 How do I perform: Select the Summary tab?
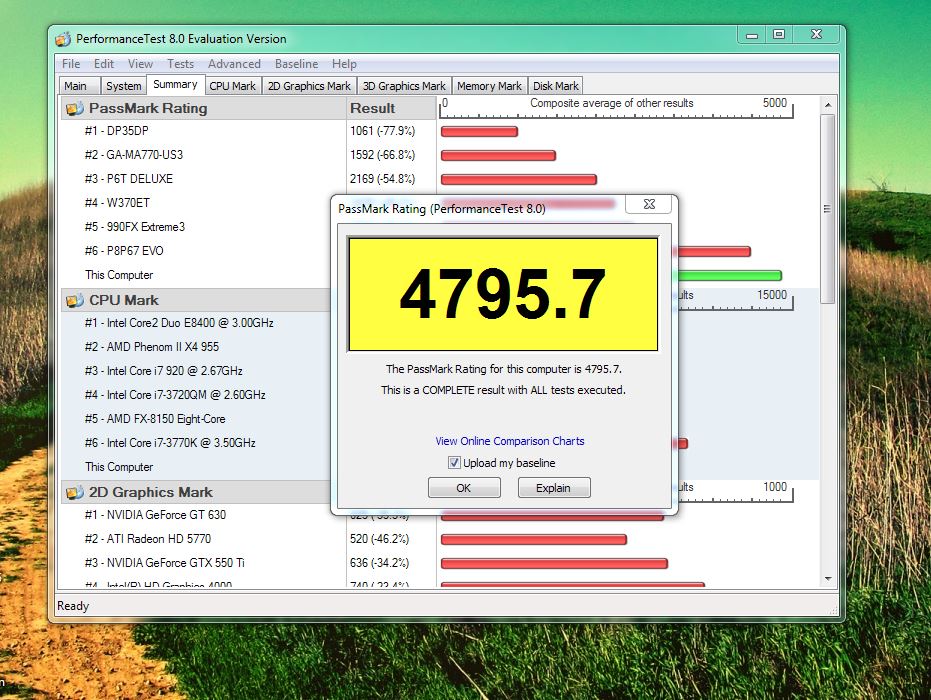pos(175,84)
